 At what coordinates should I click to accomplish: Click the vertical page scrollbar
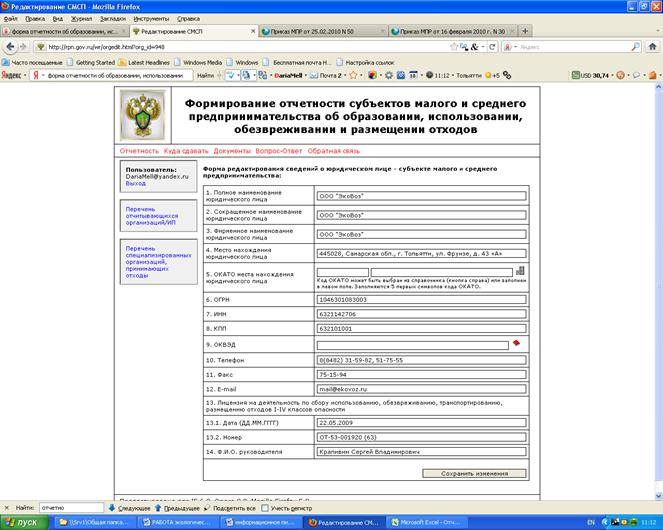tap(658, 291)
